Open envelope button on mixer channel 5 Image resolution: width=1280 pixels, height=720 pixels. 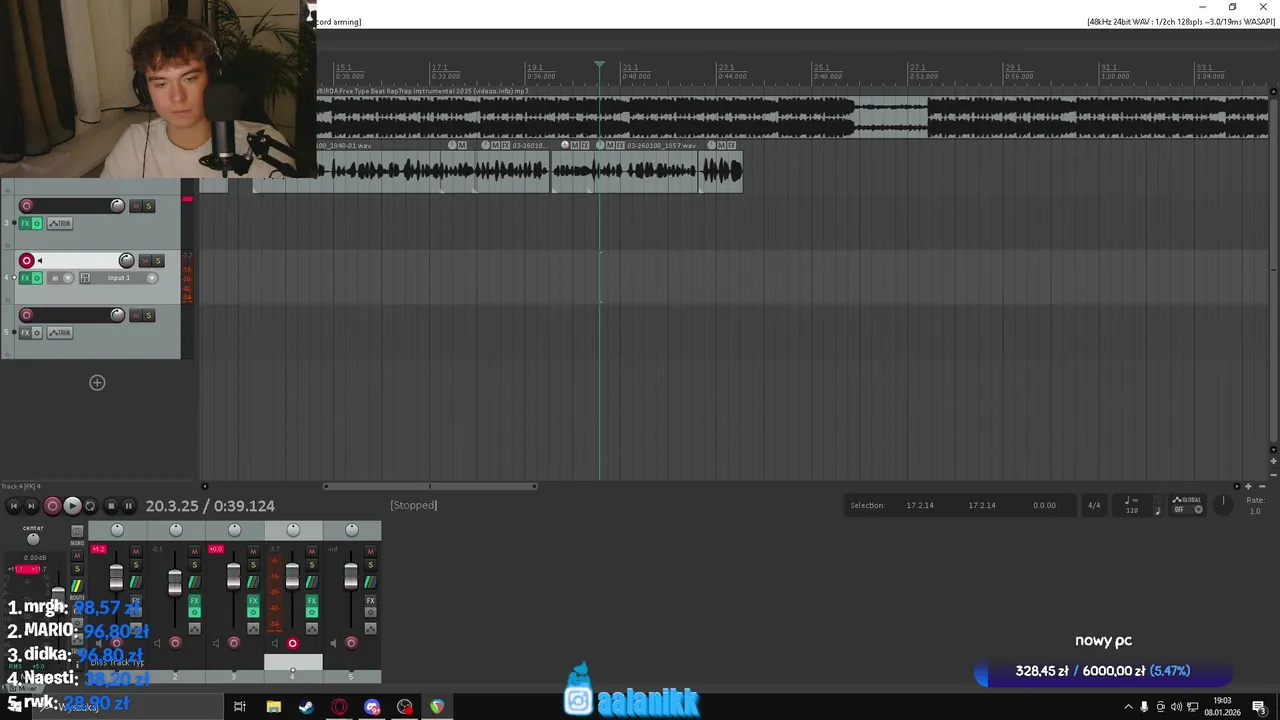[x=370, y=628]
